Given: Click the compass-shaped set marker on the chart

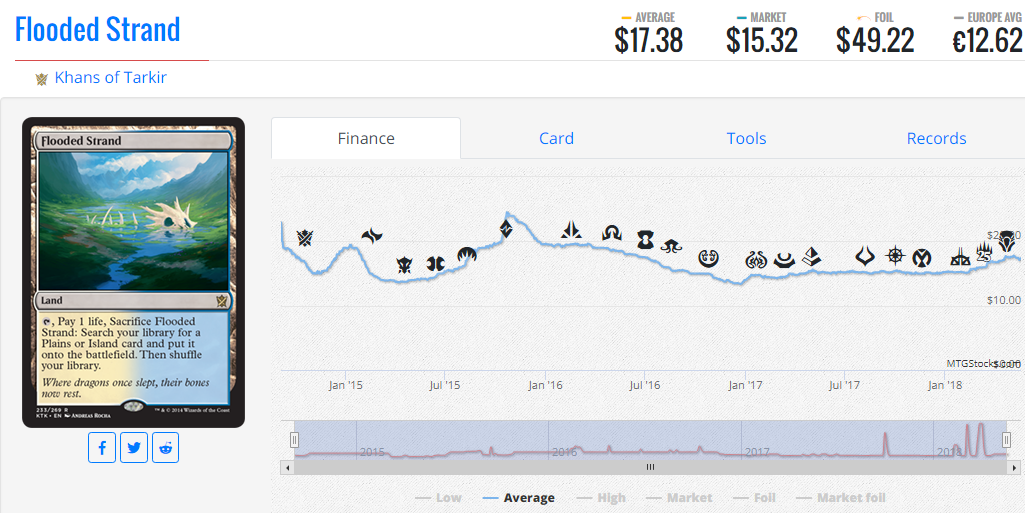Looking at the screenshot, I should pyautogui.click(x=895, y=255).
